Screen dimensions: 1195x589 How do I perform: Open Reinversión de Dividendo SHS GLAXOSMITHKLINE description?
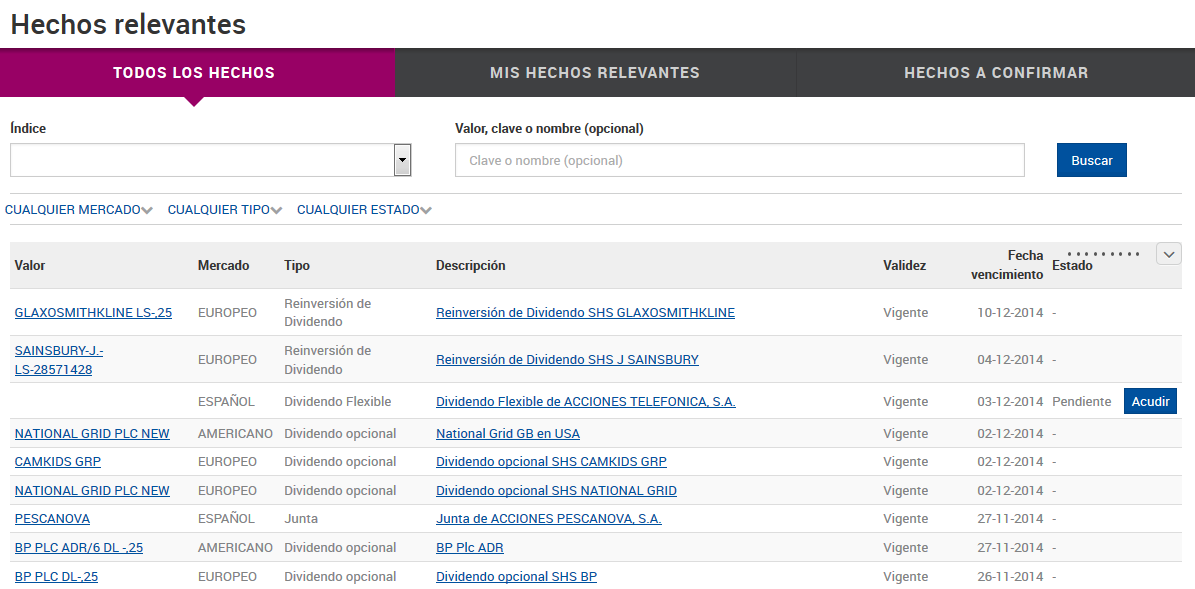tap(585, 312)
